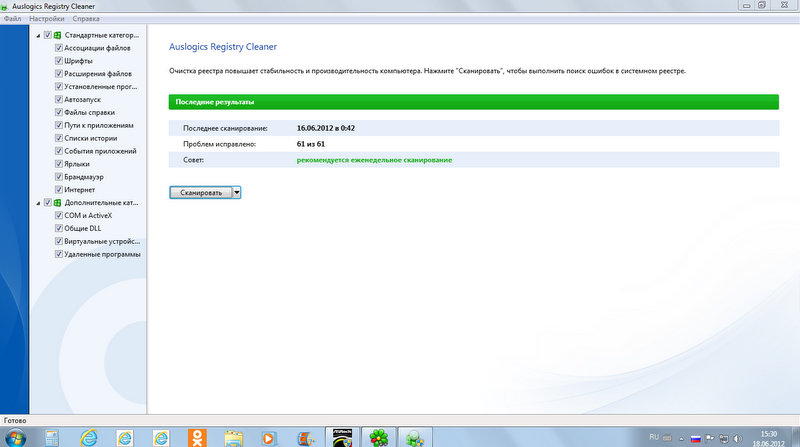This screenshot has width=800, height=447.
Task: Switch to the ICQ flower taskbar icon
Action: (x=379, y=438)
